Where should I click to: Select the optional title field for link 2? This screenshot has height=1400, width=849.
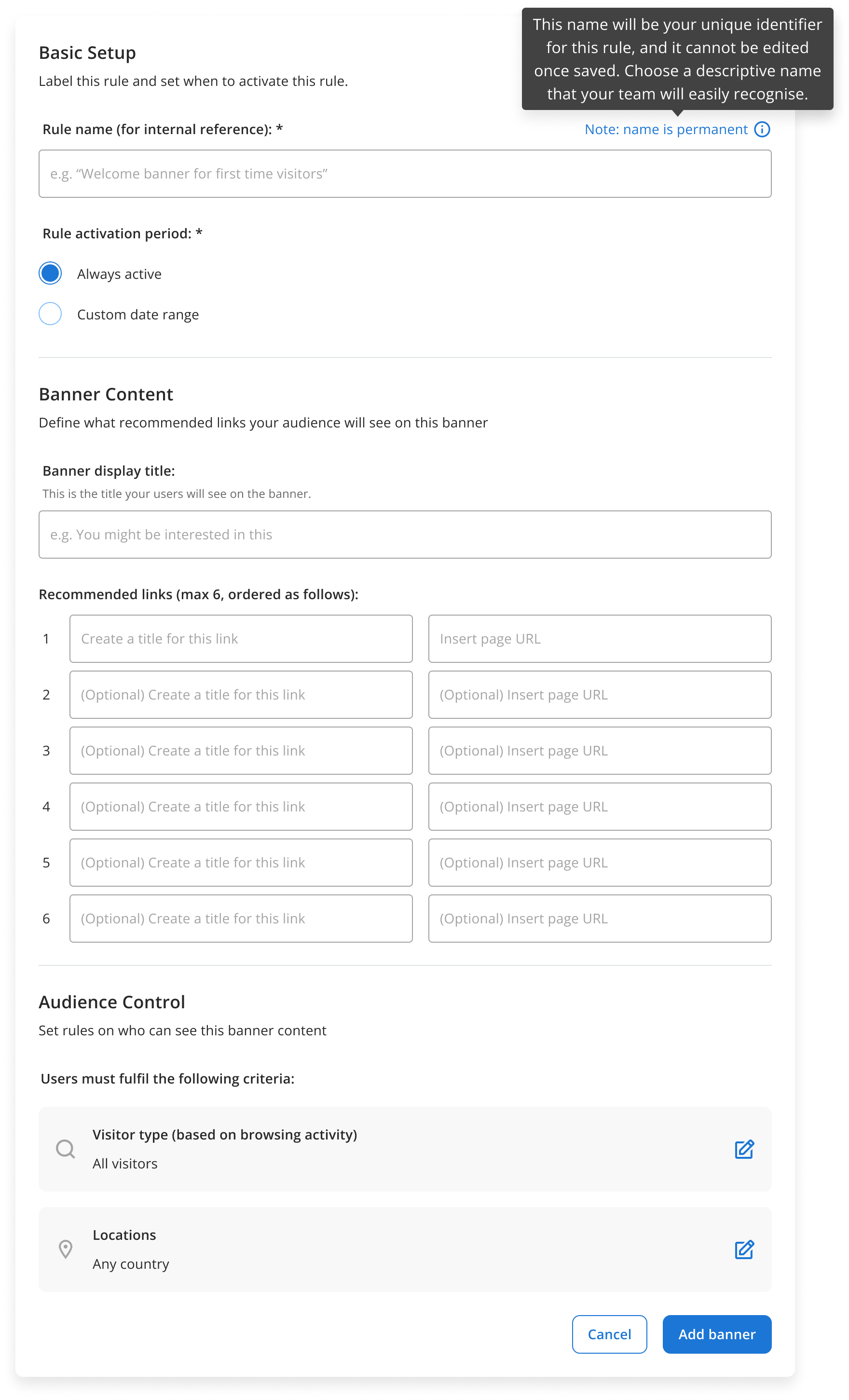241,694
